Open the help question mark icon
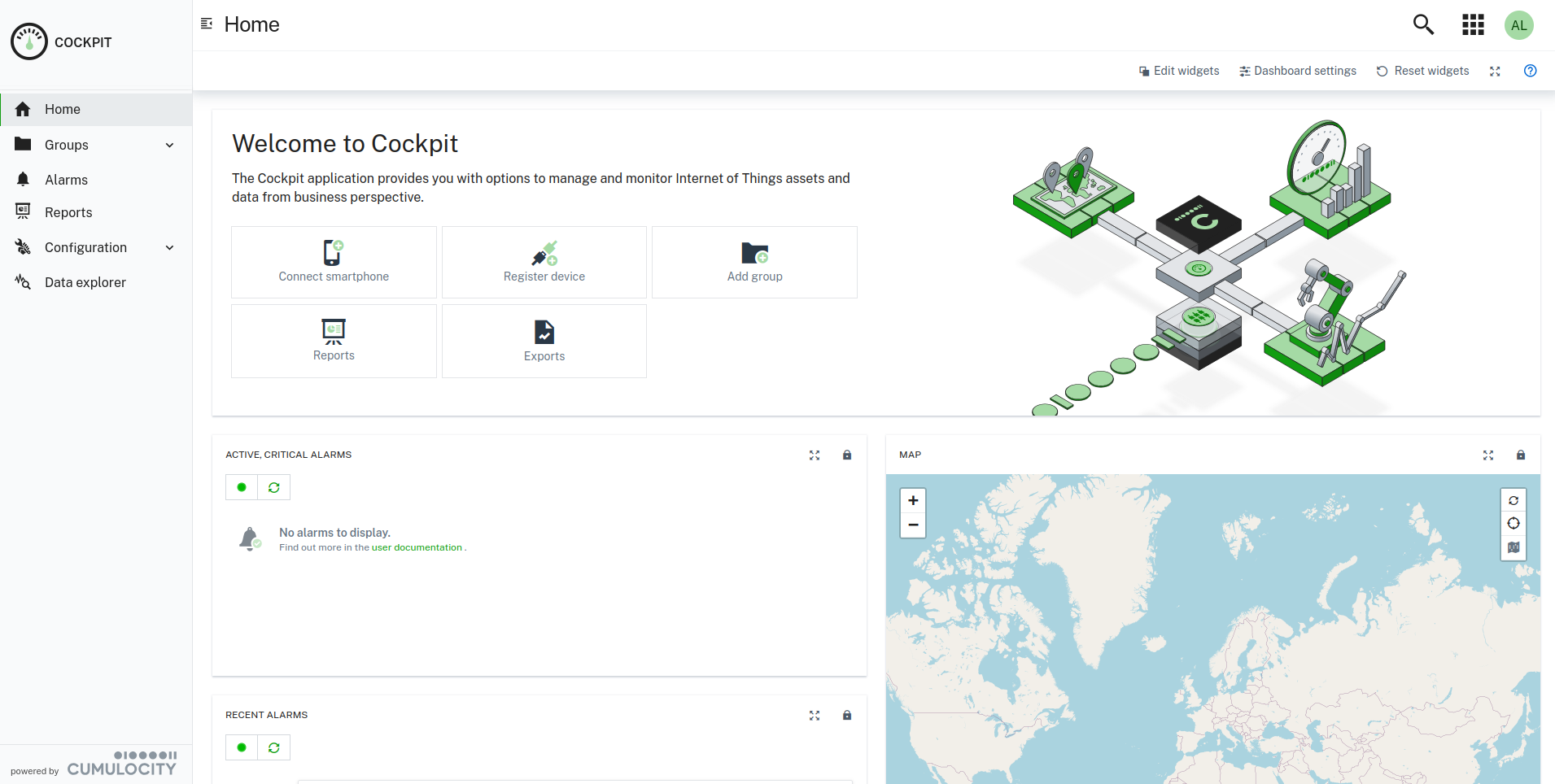The width and height of the screenshot is (1555, 784). (x=1530, y=71)
